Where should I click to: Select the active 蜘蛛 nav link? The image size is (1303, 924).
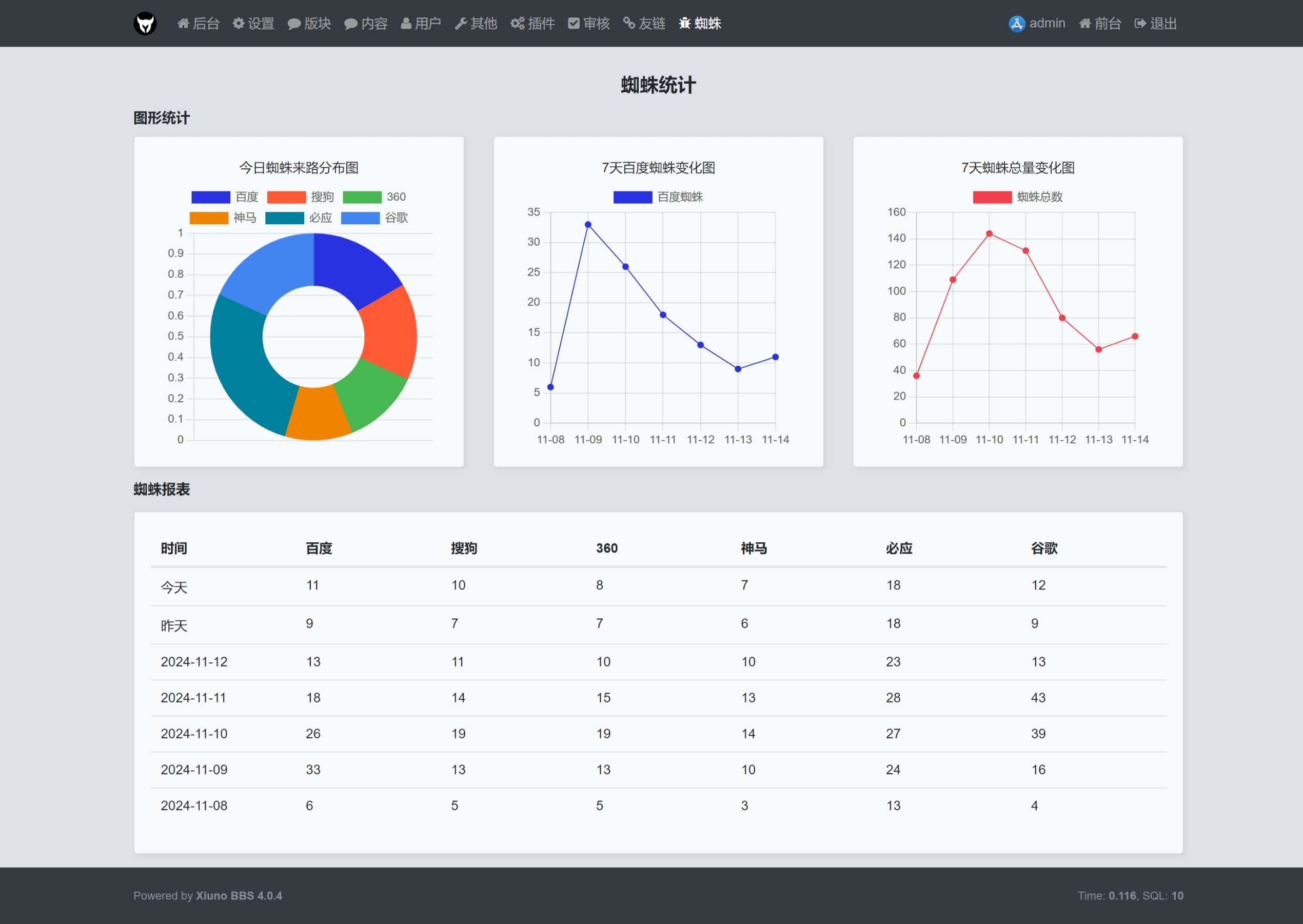tap(700, 23)
